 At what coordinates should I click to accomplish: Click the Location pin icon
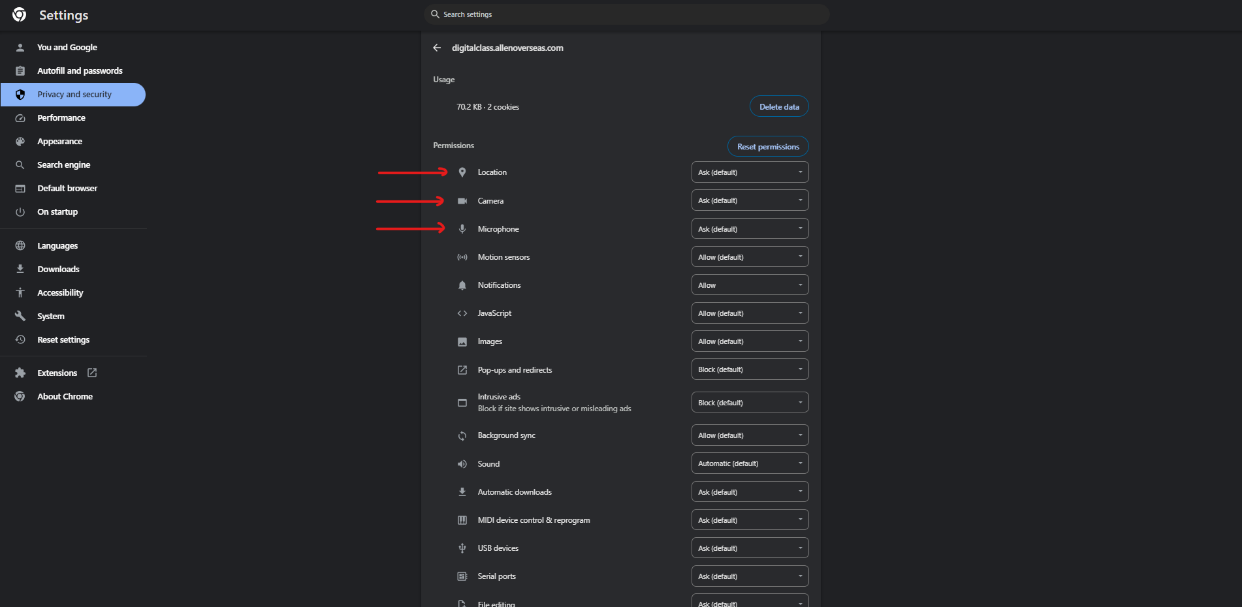[462, 172]
